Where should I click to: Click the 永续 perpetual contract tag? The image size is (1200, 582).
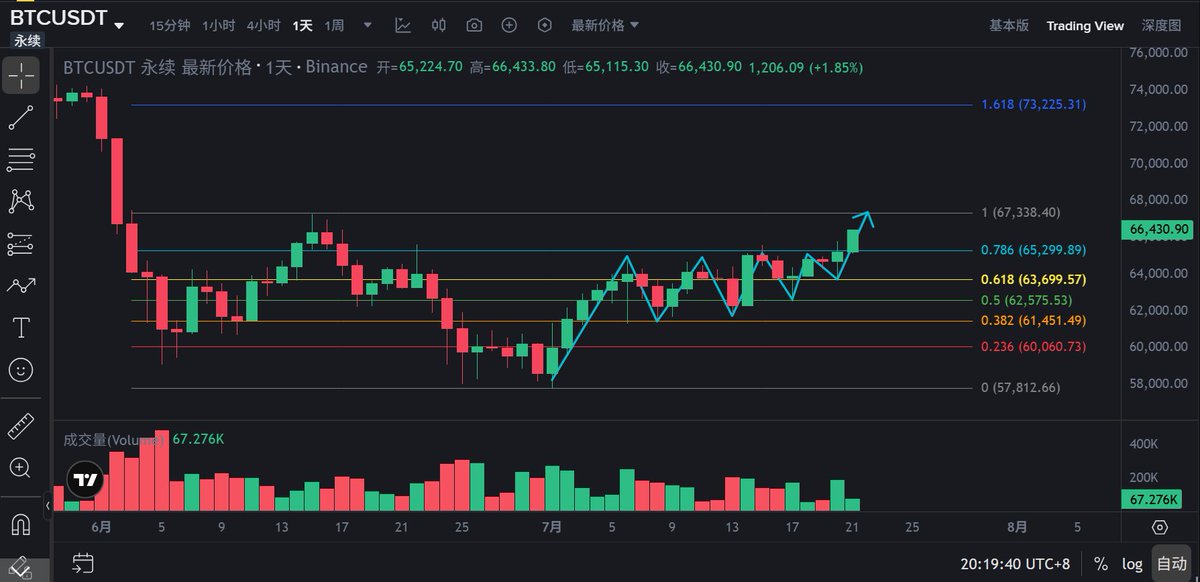coord(28,42)
